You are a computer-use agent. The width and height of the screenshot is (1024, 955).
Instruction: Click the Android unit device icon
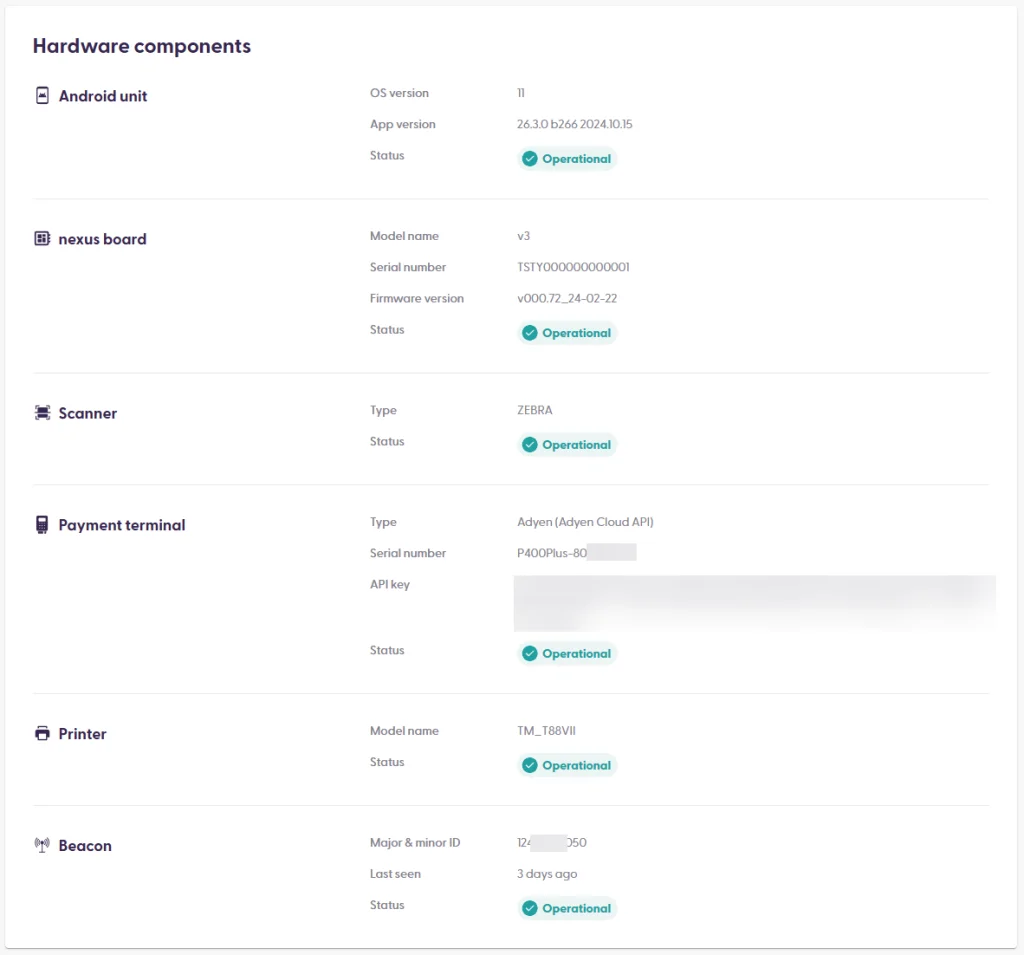click(x=42, y=95)
